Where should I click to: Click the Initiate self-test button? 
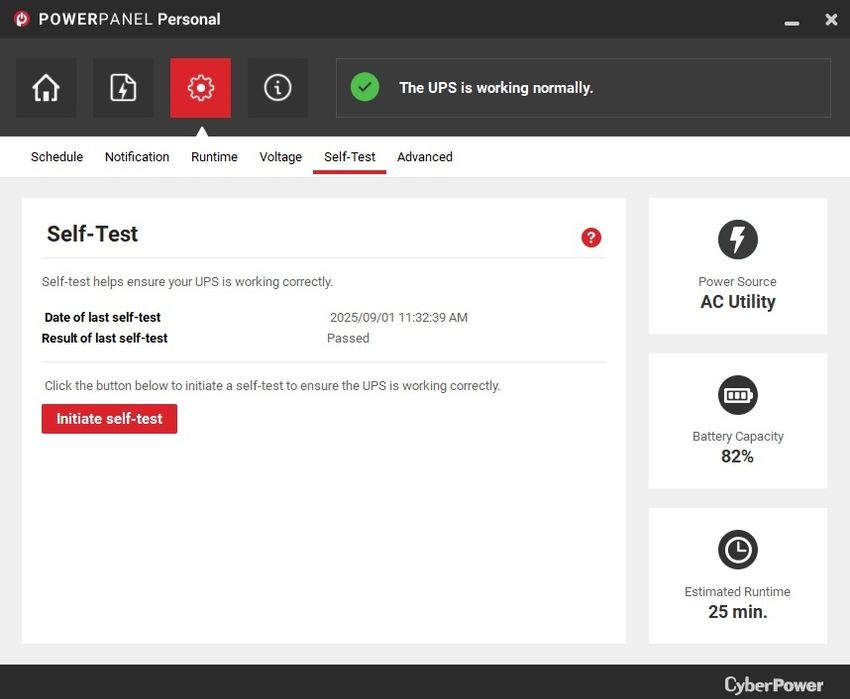coord(110,419)
